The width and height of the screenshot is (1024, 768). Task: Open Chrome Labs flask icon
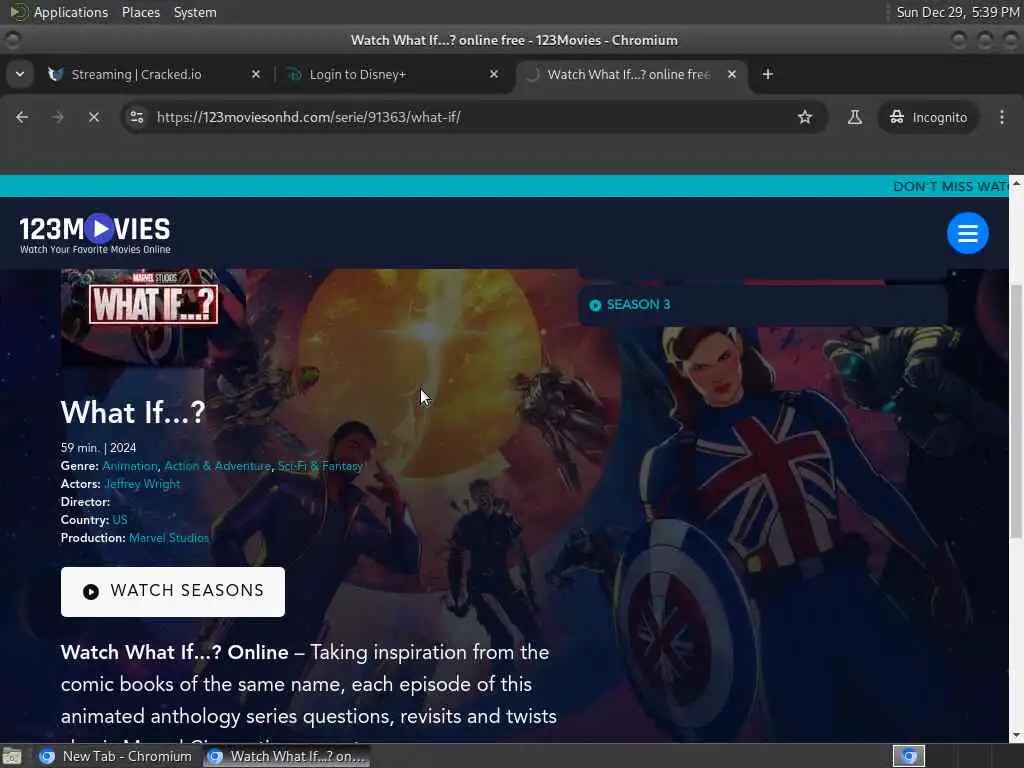(x=854, y=118)
